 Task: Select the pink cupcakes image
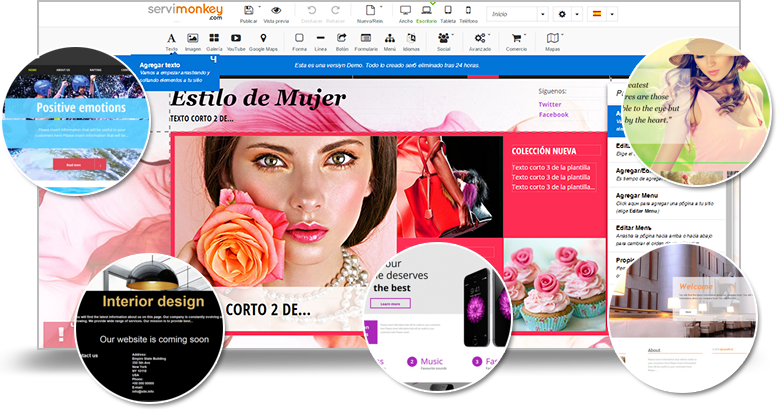click(555, 283)
